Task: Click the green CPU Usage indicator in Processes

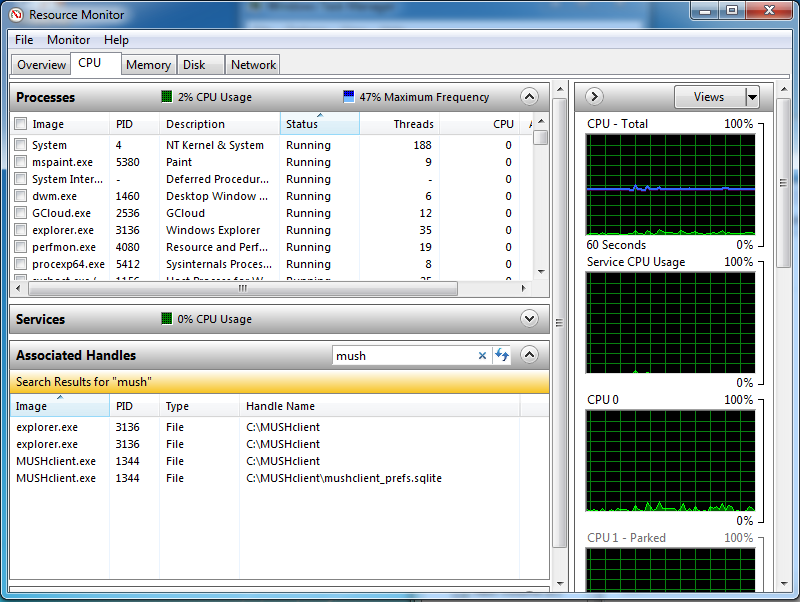Action: 167,96
